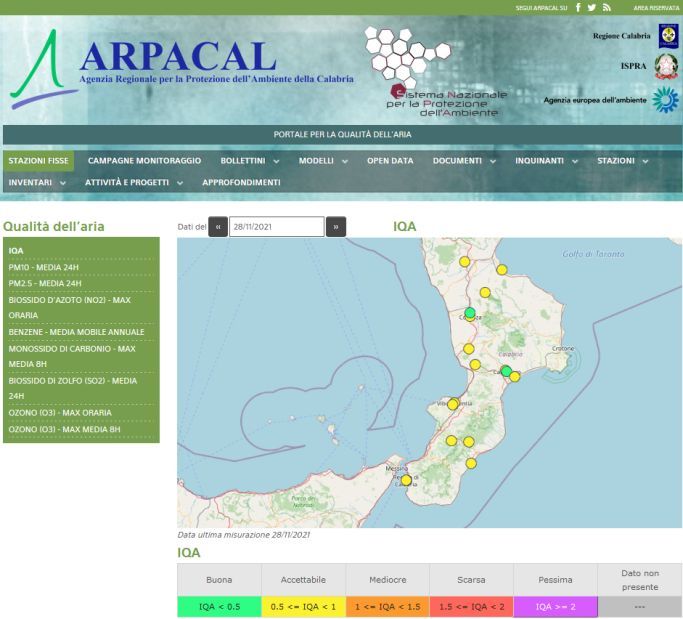
Task: Click the Regione Calabria crest icon
Action: click(x=667, y=36)
